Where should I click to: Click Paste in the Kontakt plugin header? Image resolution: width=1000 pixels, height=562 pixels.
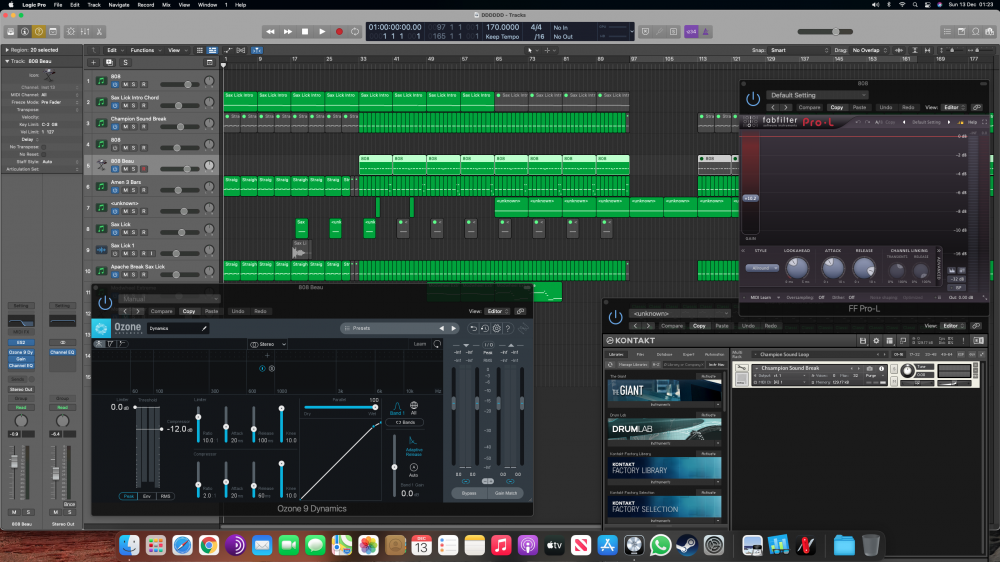pyautogui.click(x=721, y=326)
